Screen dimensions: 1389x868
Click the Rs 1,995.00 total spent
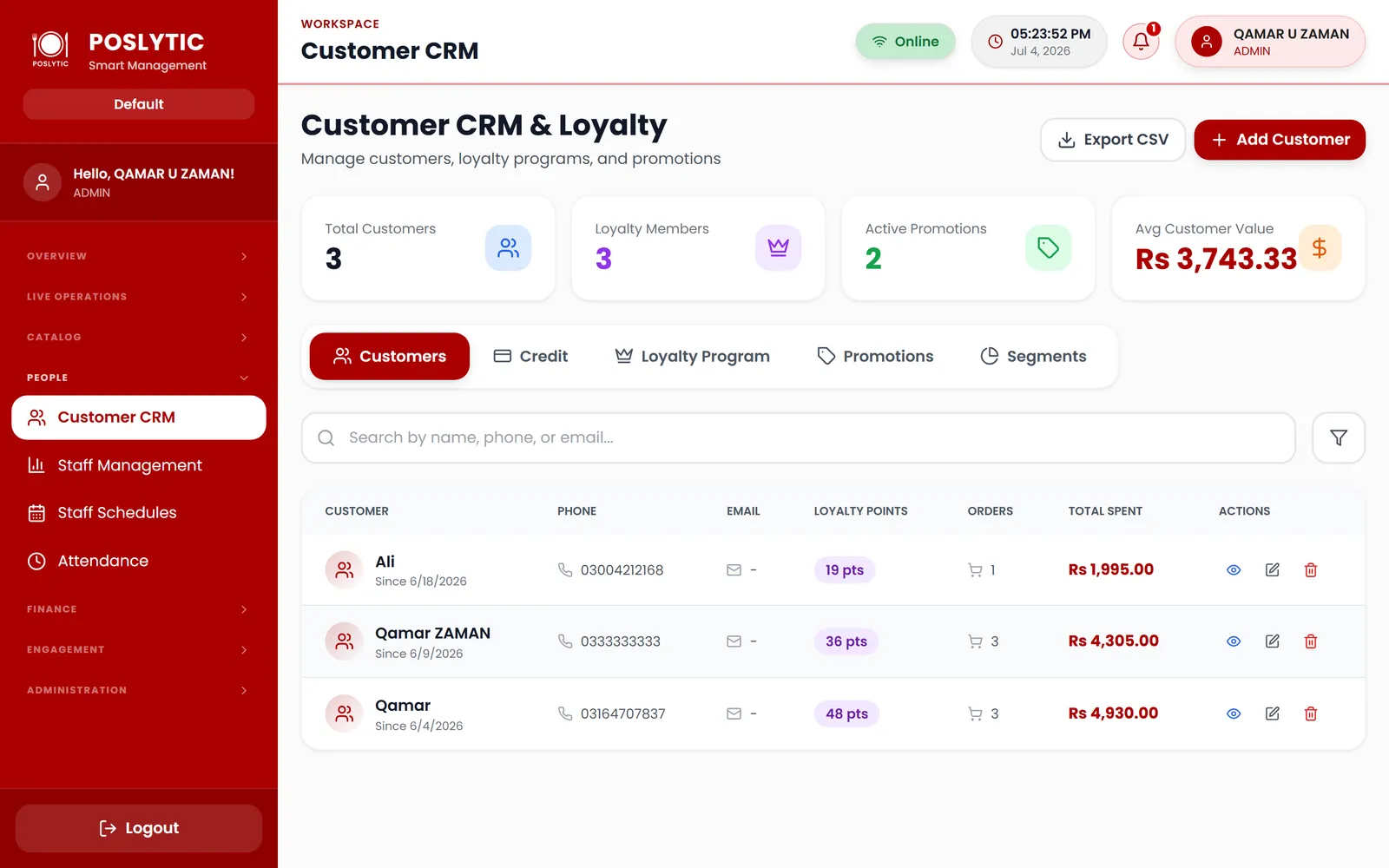click(1111, 569)
